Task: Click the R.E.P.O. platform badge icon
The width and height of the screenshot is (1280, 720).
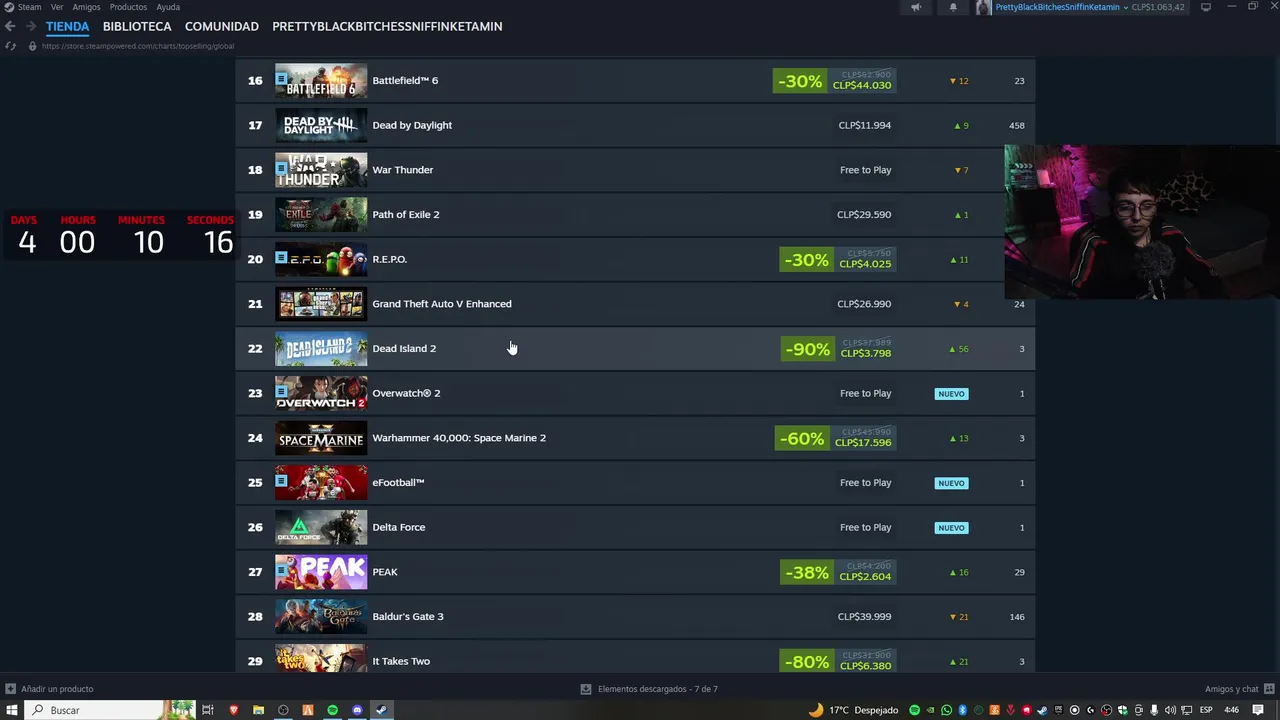Action: tap(282, 258)
